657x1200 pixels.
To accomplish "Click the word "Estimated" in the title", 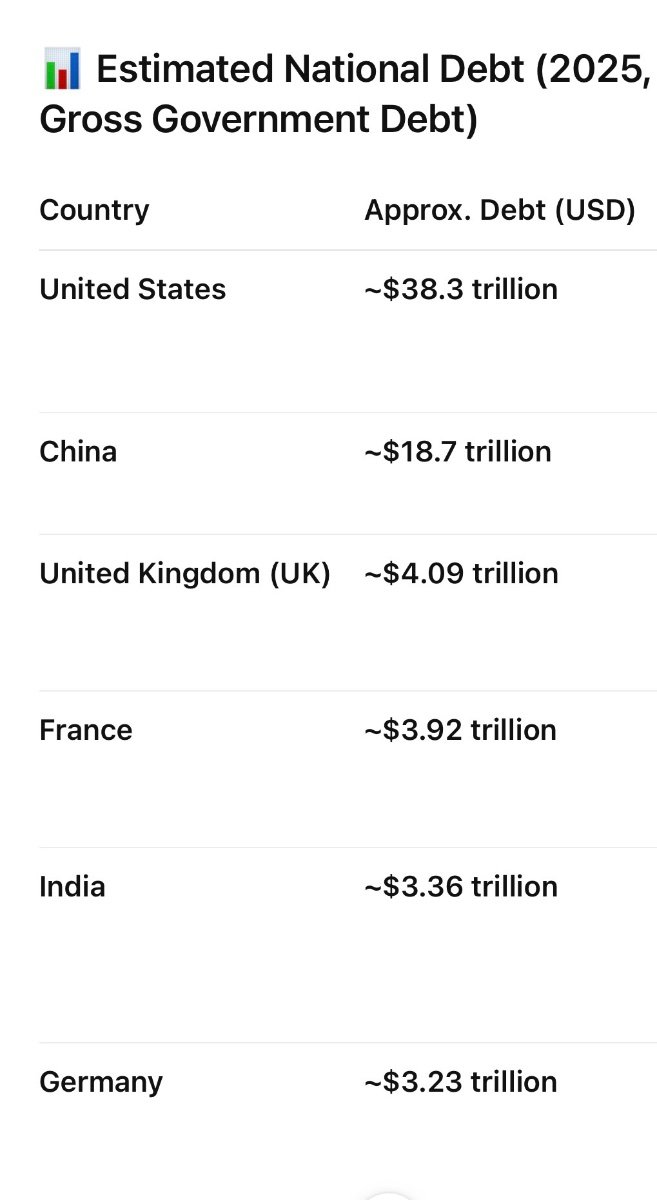I will [x=185, y=70].
